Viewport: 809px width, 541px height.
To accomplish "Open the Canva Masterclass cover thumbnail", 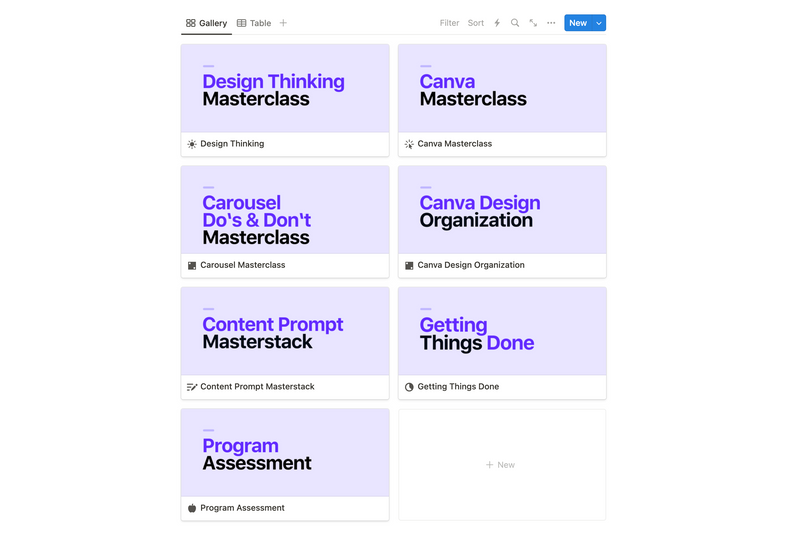I will [502, 88].
